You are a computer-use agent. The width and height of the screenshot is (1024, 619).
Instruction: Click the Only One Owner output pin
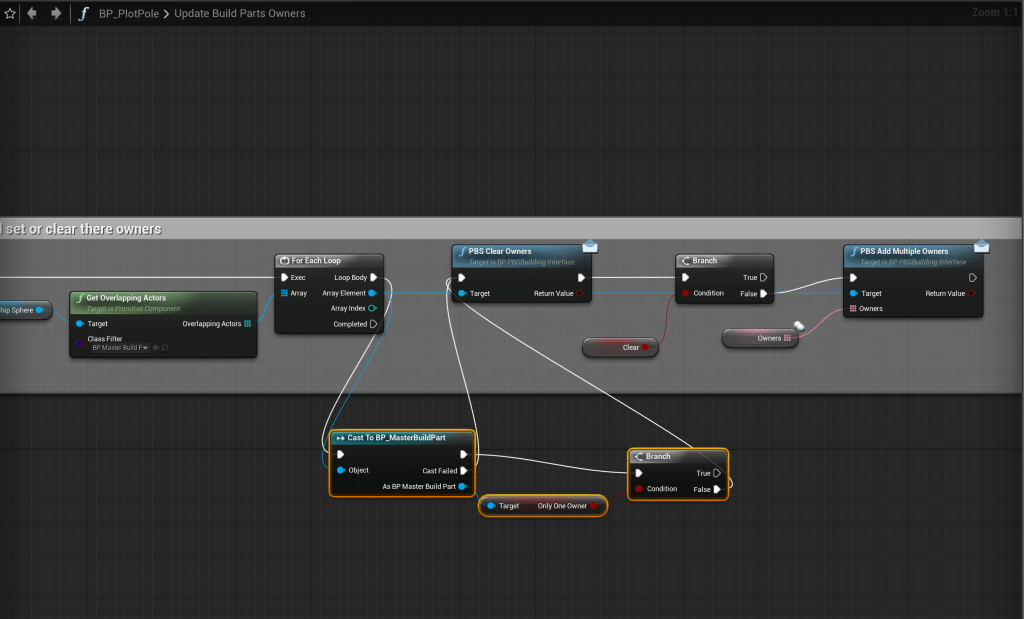pyautogui.click(x=594, y=506)
